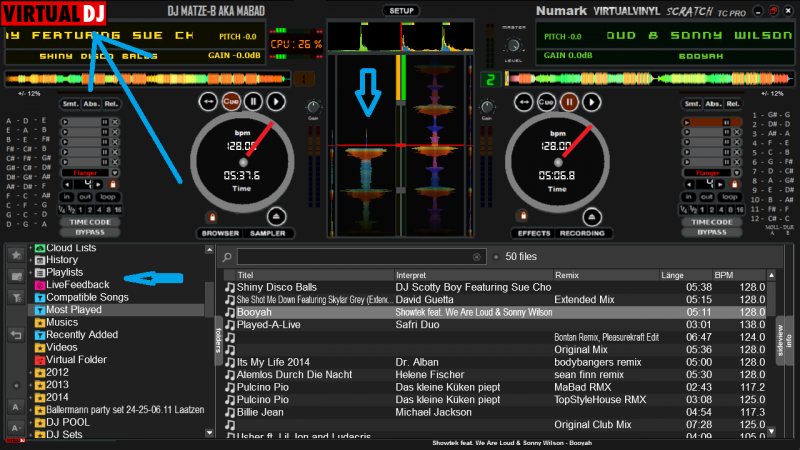Open the favorites star sidebar icon
The width and height of the screenshot is (800, 450).
coord(16,255)
